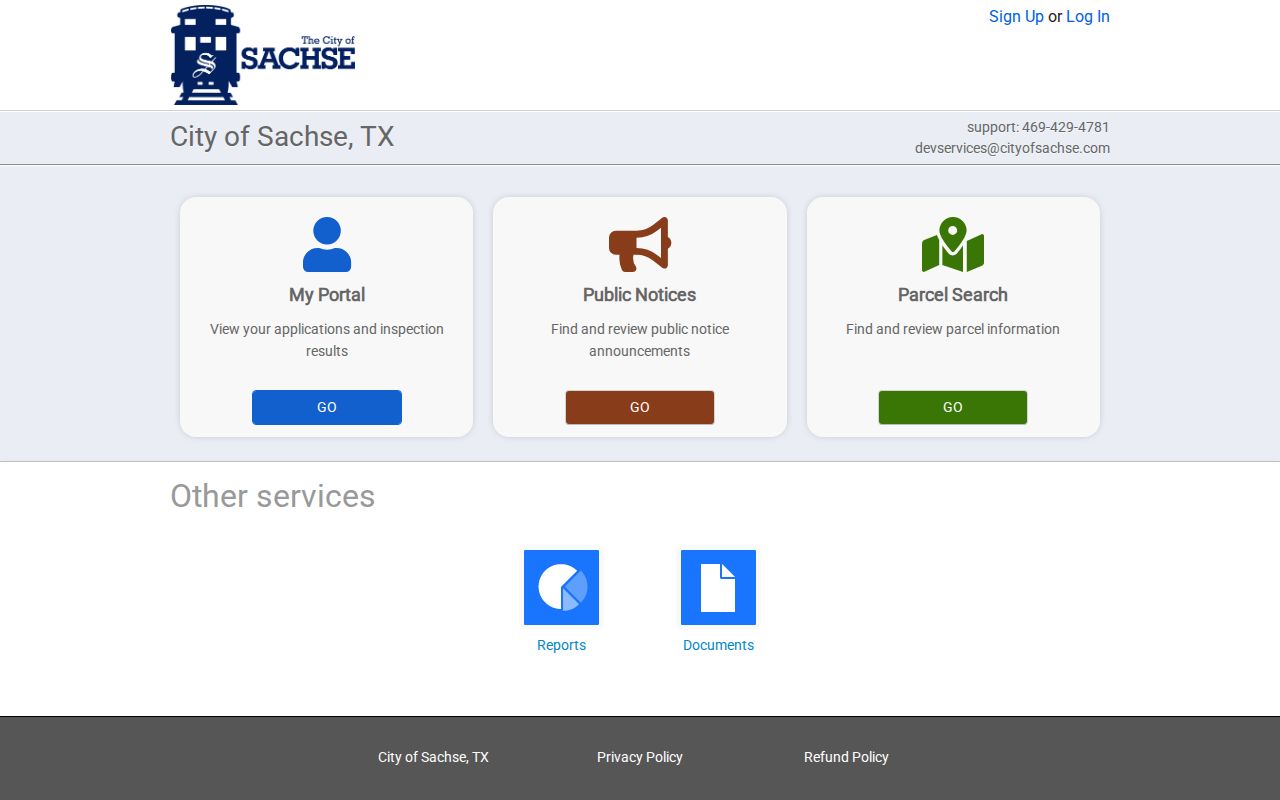Click the blue GO button under My Portal
The image size is (1280, 800).
[x=327, y=407]
